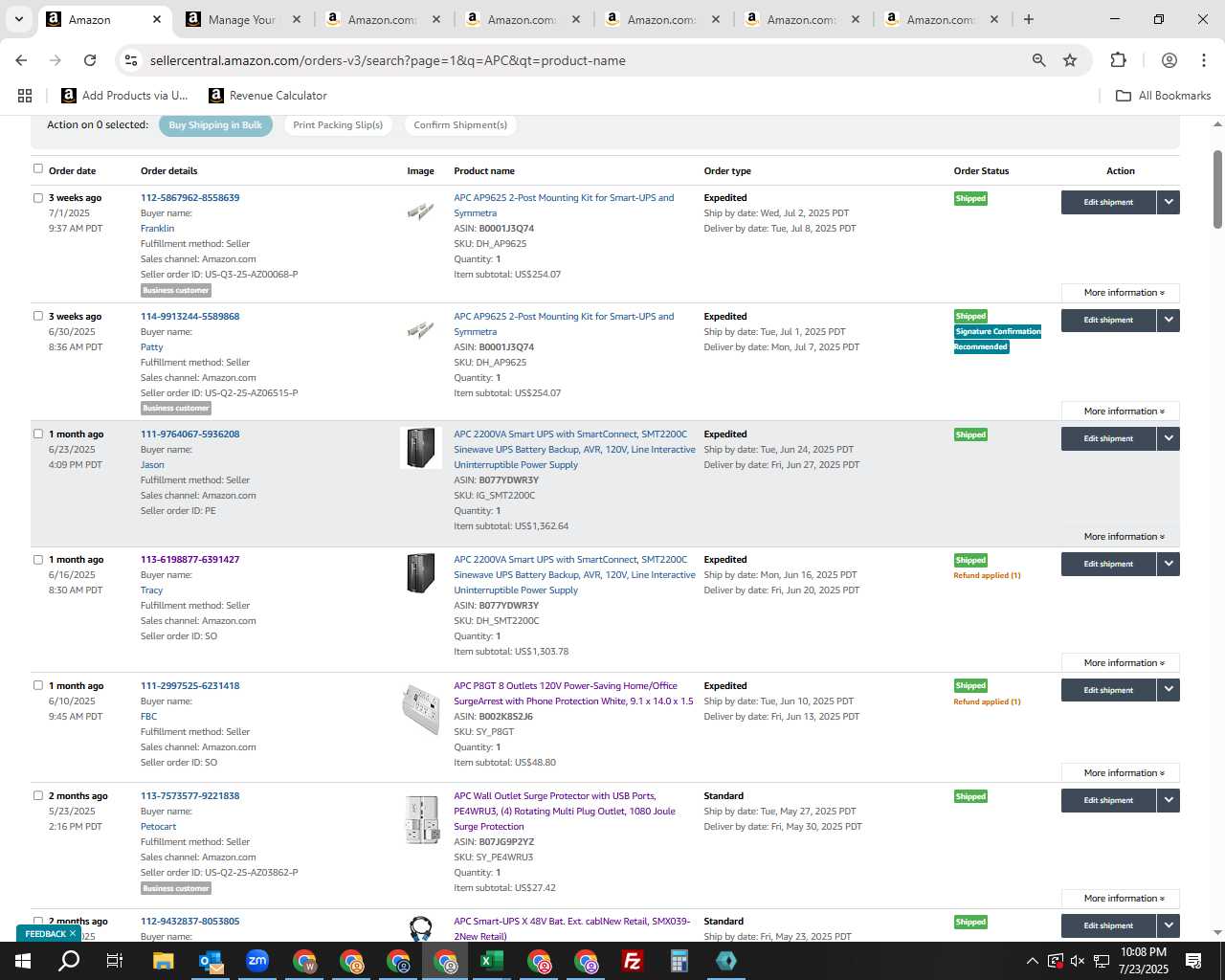Image resolution: width=1225 pixels, height=980 pixels.
Task: Open Windows search on taskbar
Action: (x=69, y=961)
